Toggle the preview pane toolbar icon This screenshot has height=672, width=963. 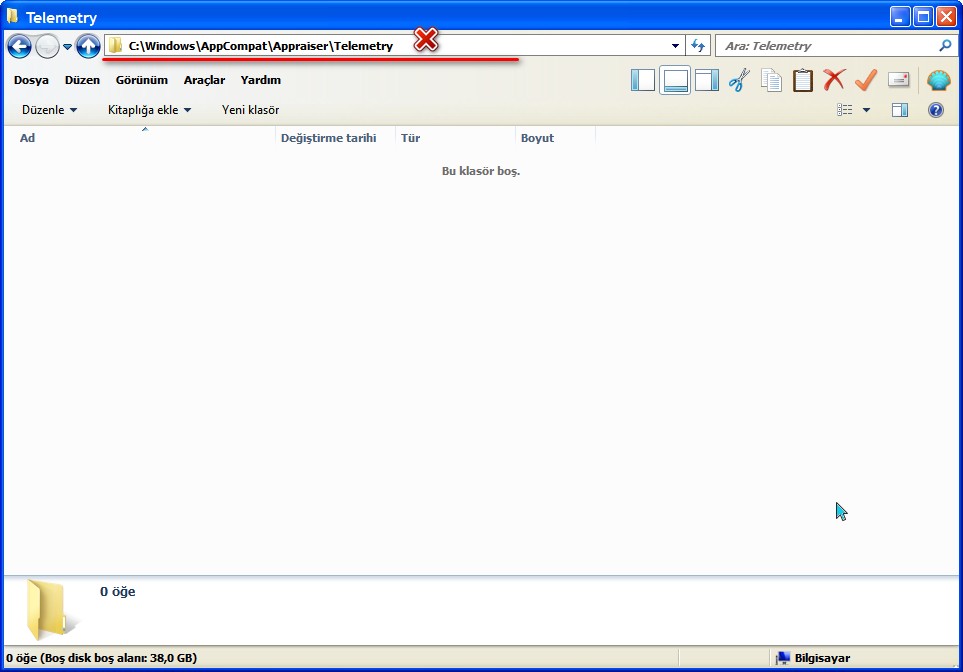(707, 80)
